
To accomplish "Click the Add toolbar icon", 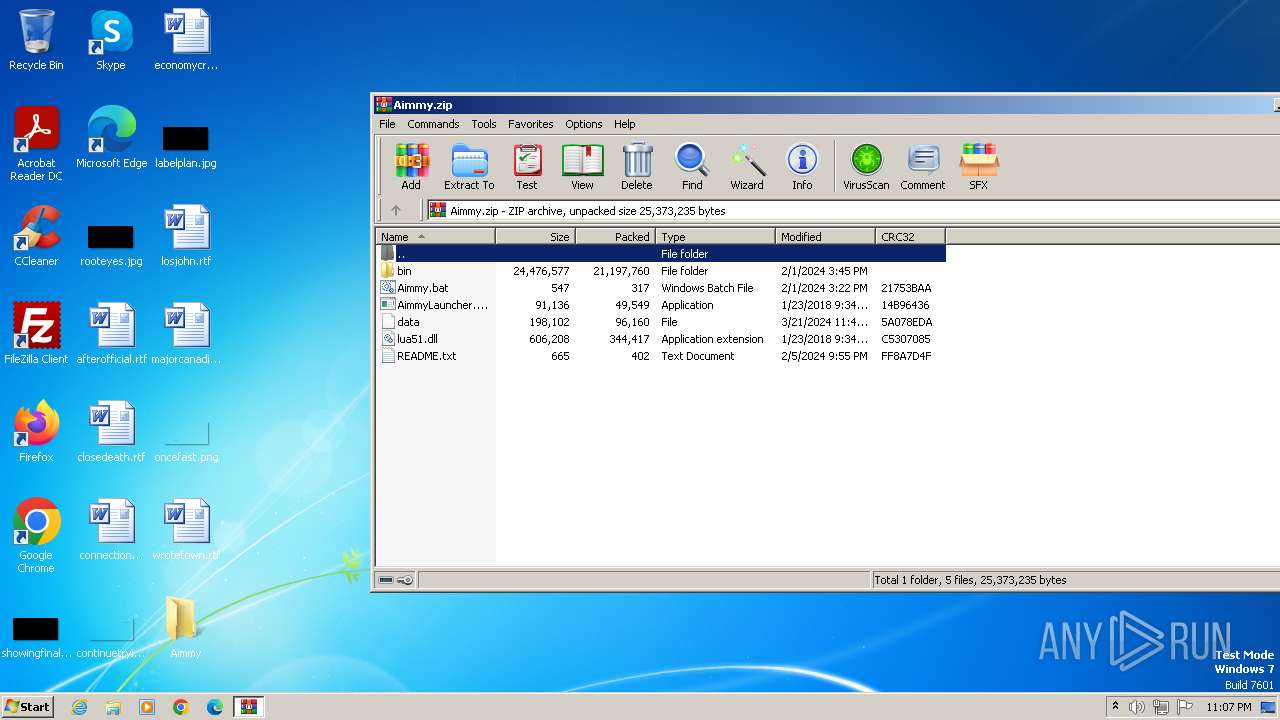I will pos(411,166).
